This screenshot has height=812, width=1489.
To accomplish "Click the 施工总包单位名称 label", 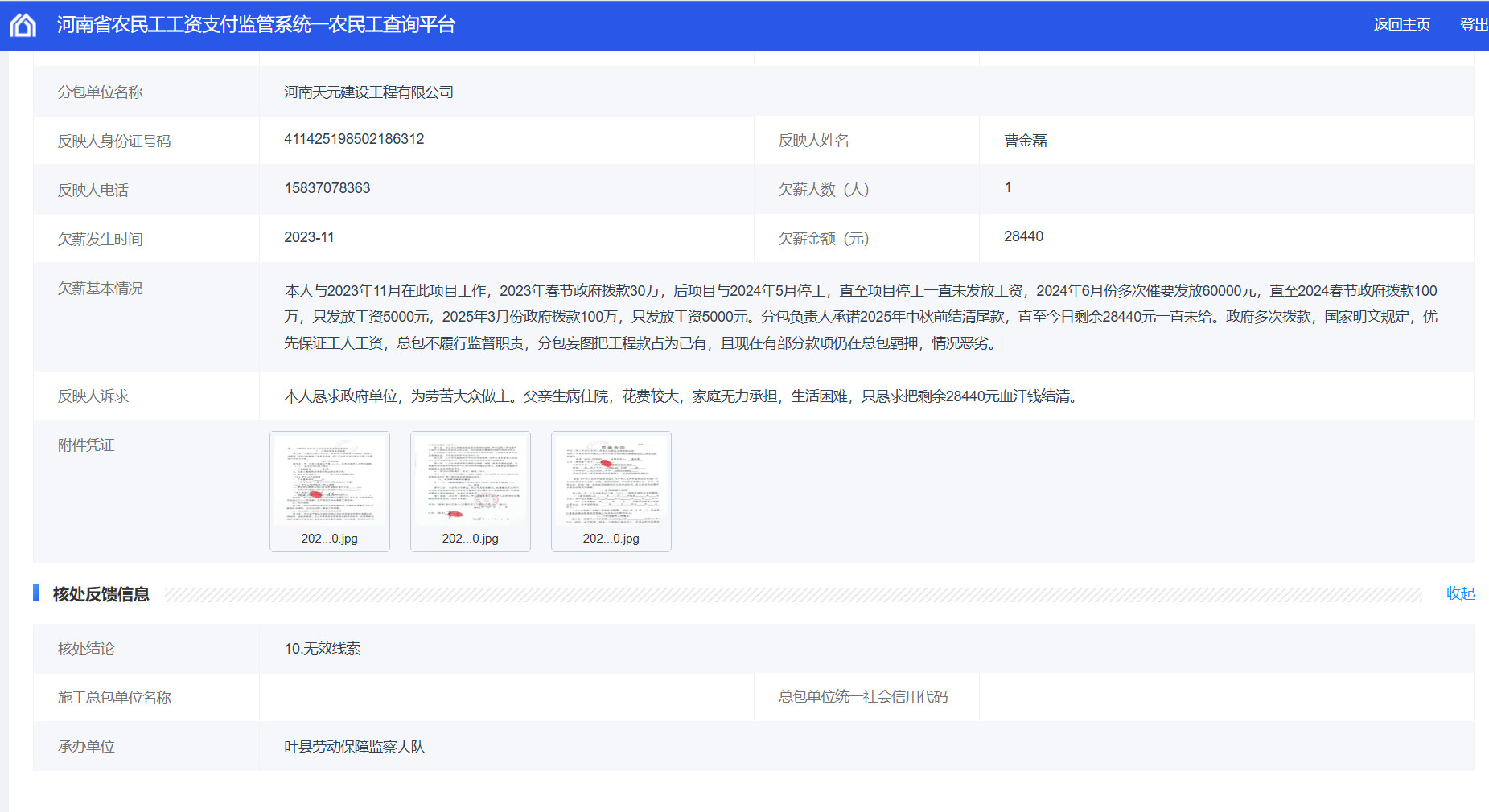I will (x=114, y=698).
